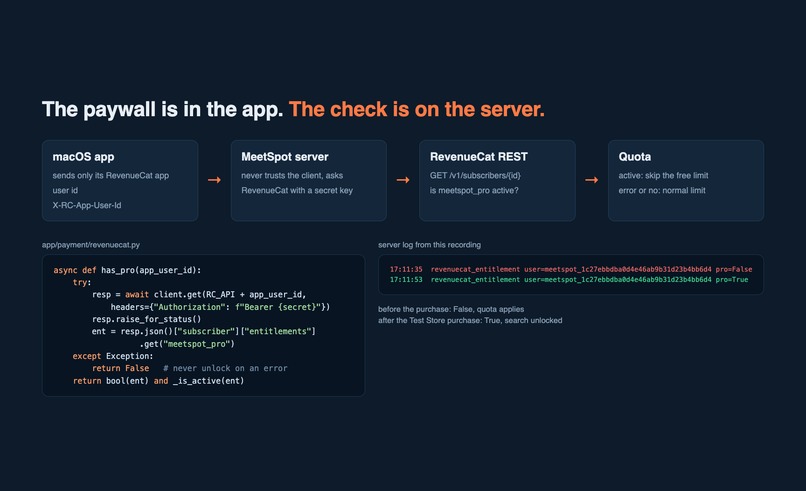Click the white headline "The paywall is in the app."
Image resolution: width=806 pixels, height=491 pixels.
click(162, 110)
